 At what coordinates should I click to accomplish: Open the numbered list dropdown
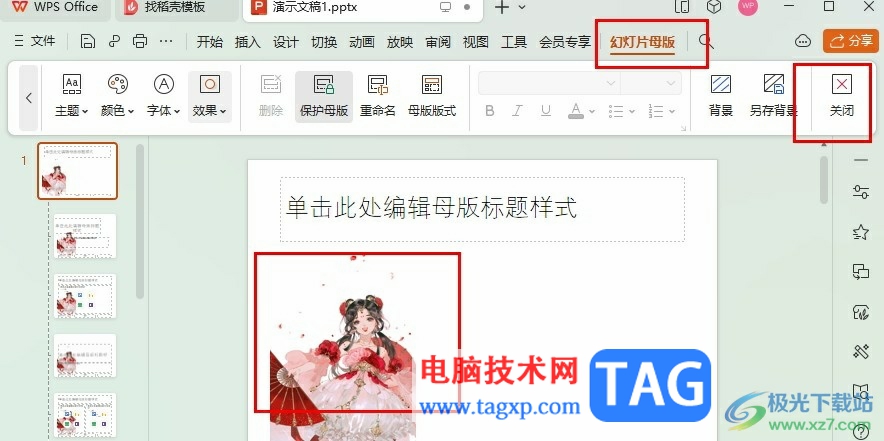click(x=672, y=111)
